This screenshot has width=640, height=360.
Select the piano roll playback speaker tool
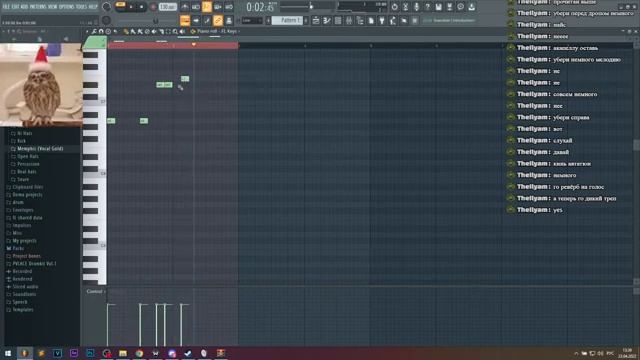(x=182, y=31)
